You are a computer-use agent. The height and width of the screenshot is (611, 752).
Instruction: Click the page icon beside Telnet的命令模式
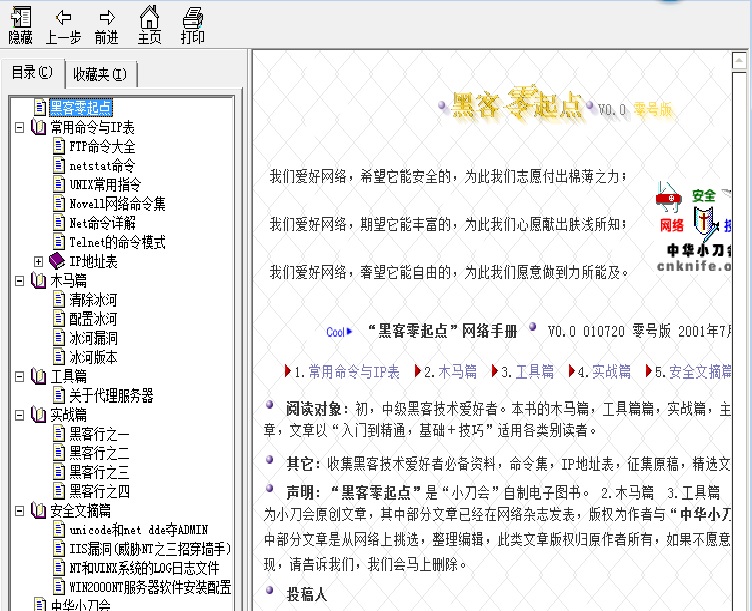(59, 242)
